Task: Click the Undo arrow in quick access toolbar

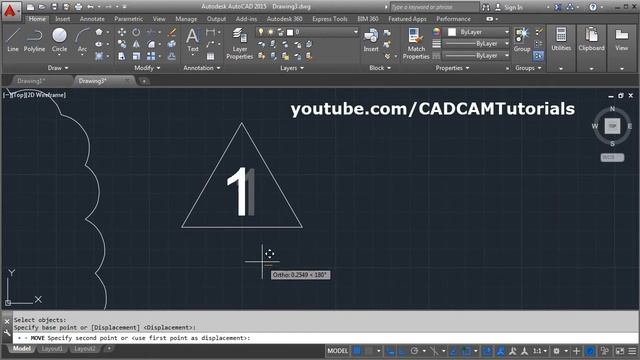Action: (x=90, y=7)
